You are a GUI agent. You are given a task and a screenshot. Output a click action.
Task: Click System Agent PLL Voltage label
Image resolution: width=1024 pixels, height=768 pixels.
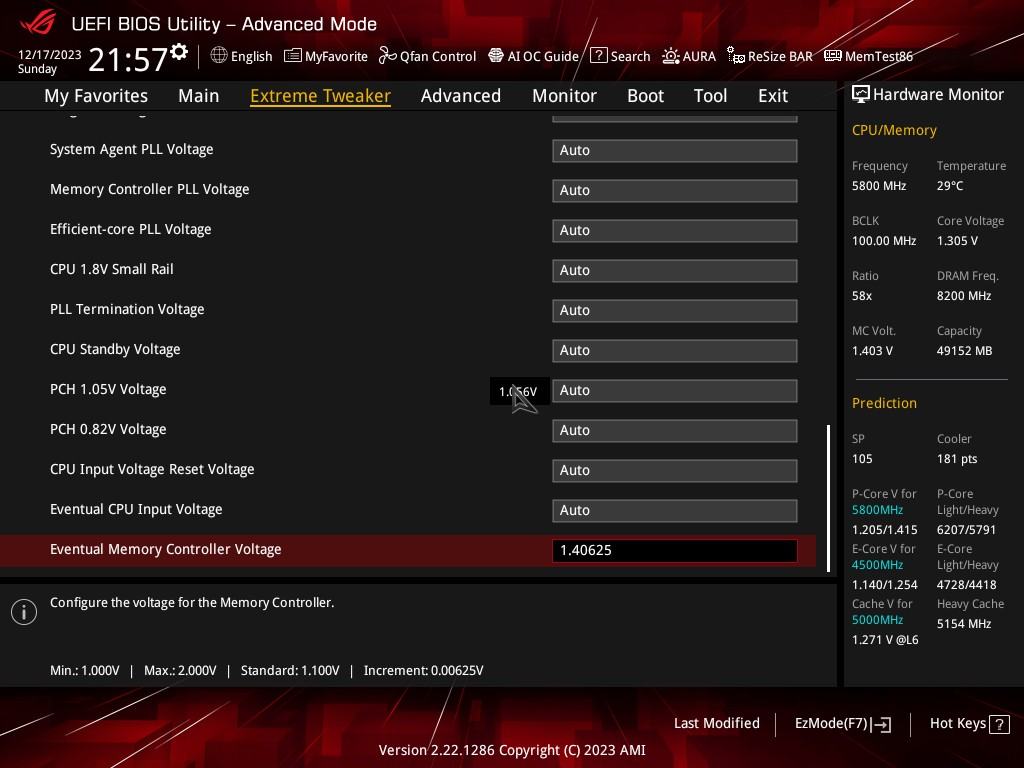tap(131, 150)
